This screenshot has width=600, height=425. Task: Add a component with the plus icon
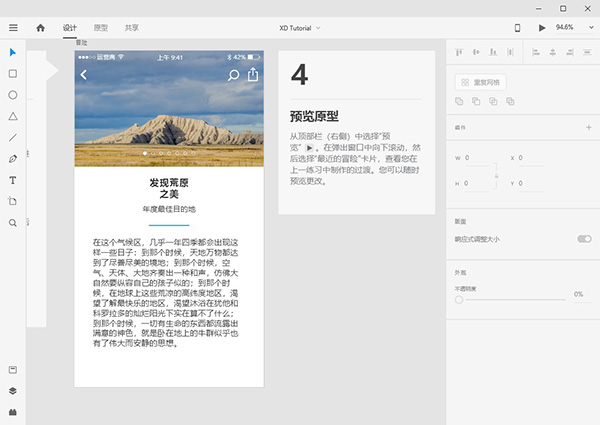click(x=588, y=127)
